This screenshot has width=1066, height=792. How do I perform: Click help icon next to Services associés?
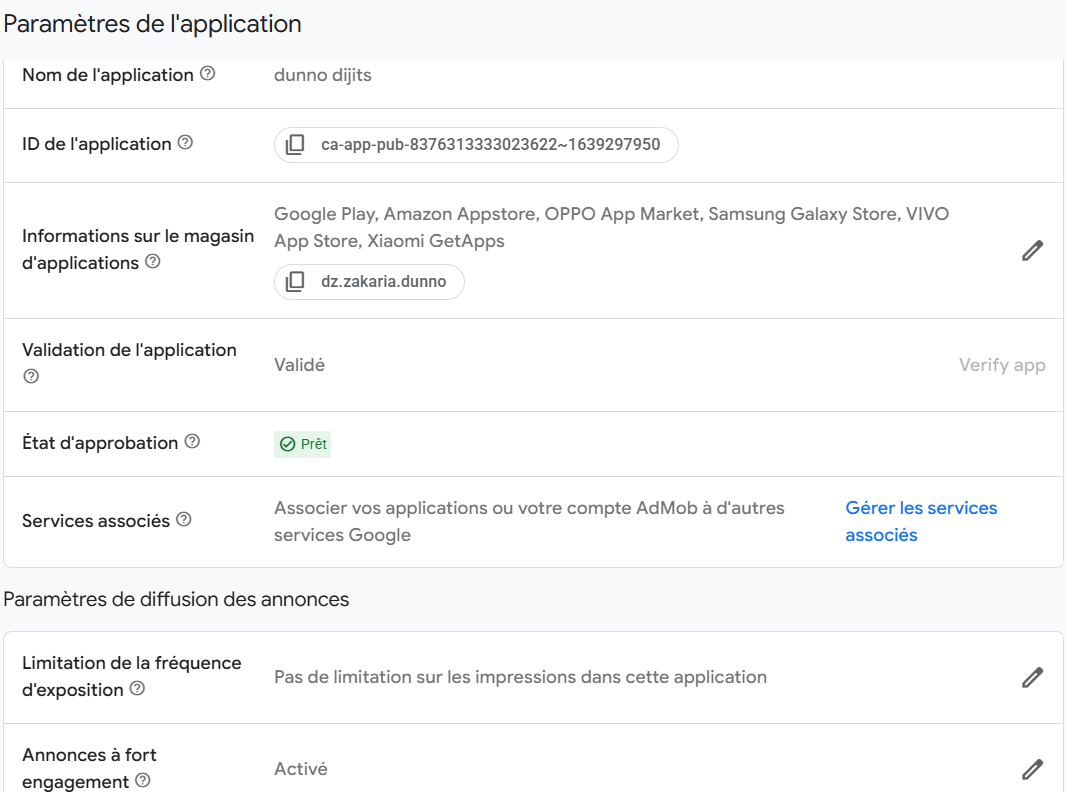(184, 520)
